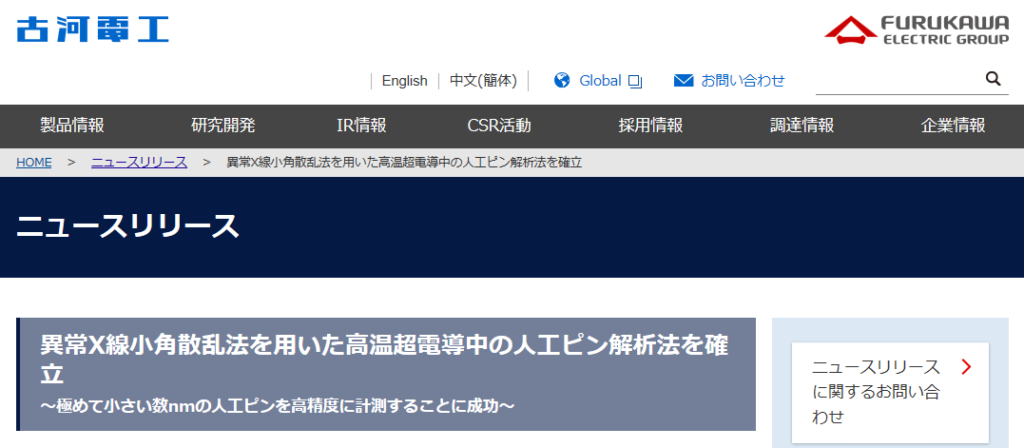Image resolution: width=1024 pixels, height=448 pixels.
Task: Open the 研究開発 menu
Action: pos(223,125)
